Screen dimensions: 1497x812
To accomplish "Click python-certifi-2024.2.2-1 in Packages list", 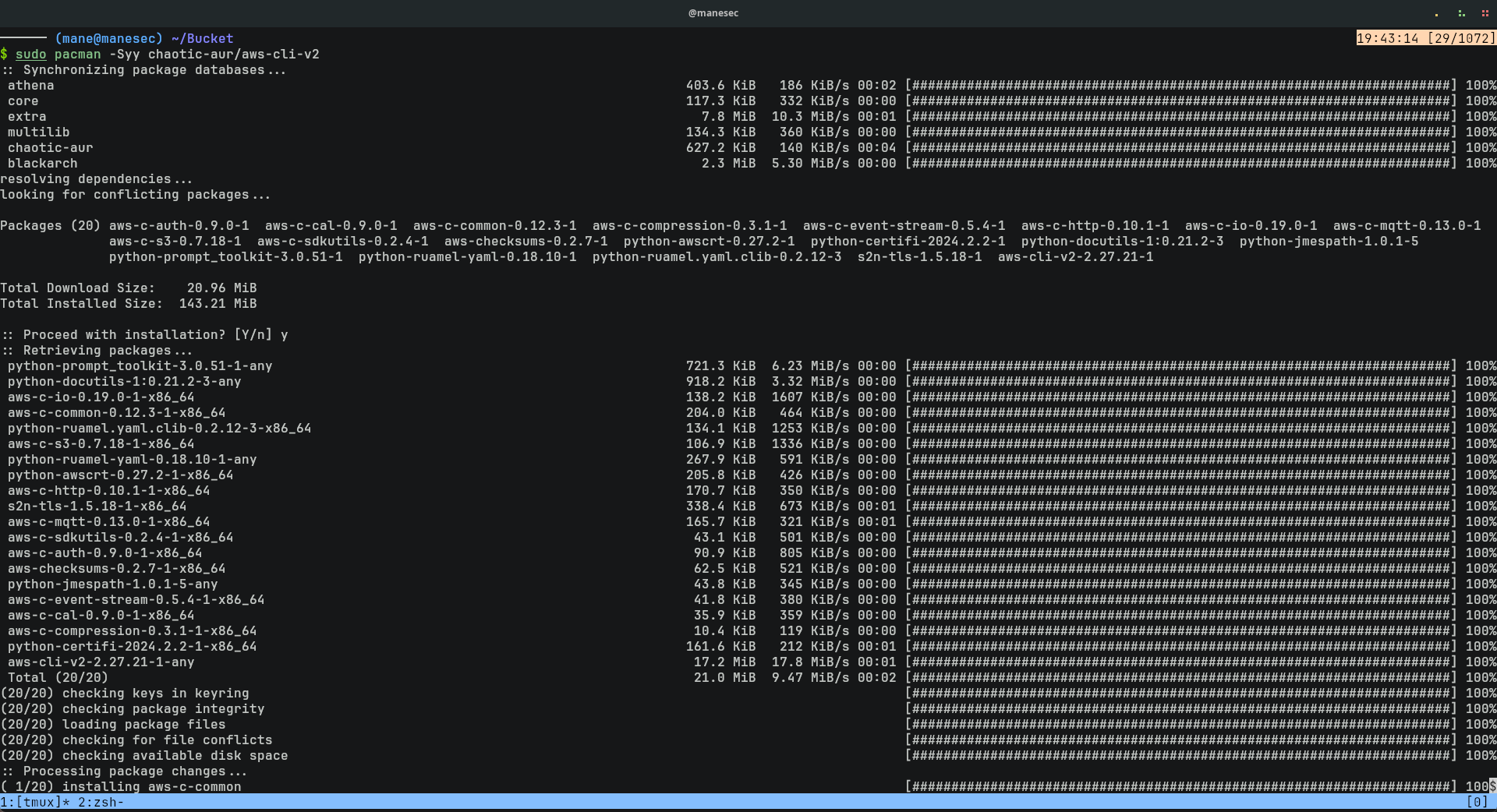I will pyautogui.click(x=908, y=241).
